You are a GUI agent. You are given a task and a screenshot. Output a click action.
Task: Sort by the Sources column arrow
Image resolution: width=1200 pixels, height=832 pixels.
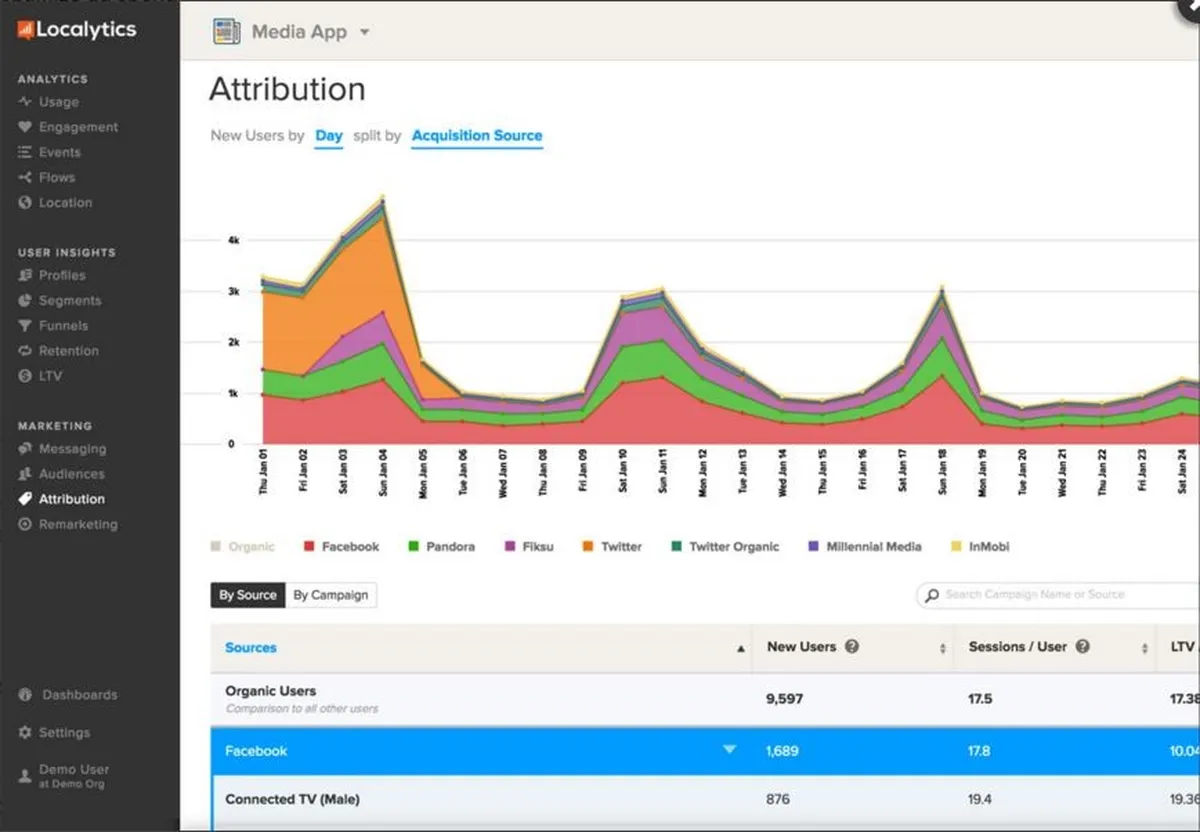[x=741, y=649]
